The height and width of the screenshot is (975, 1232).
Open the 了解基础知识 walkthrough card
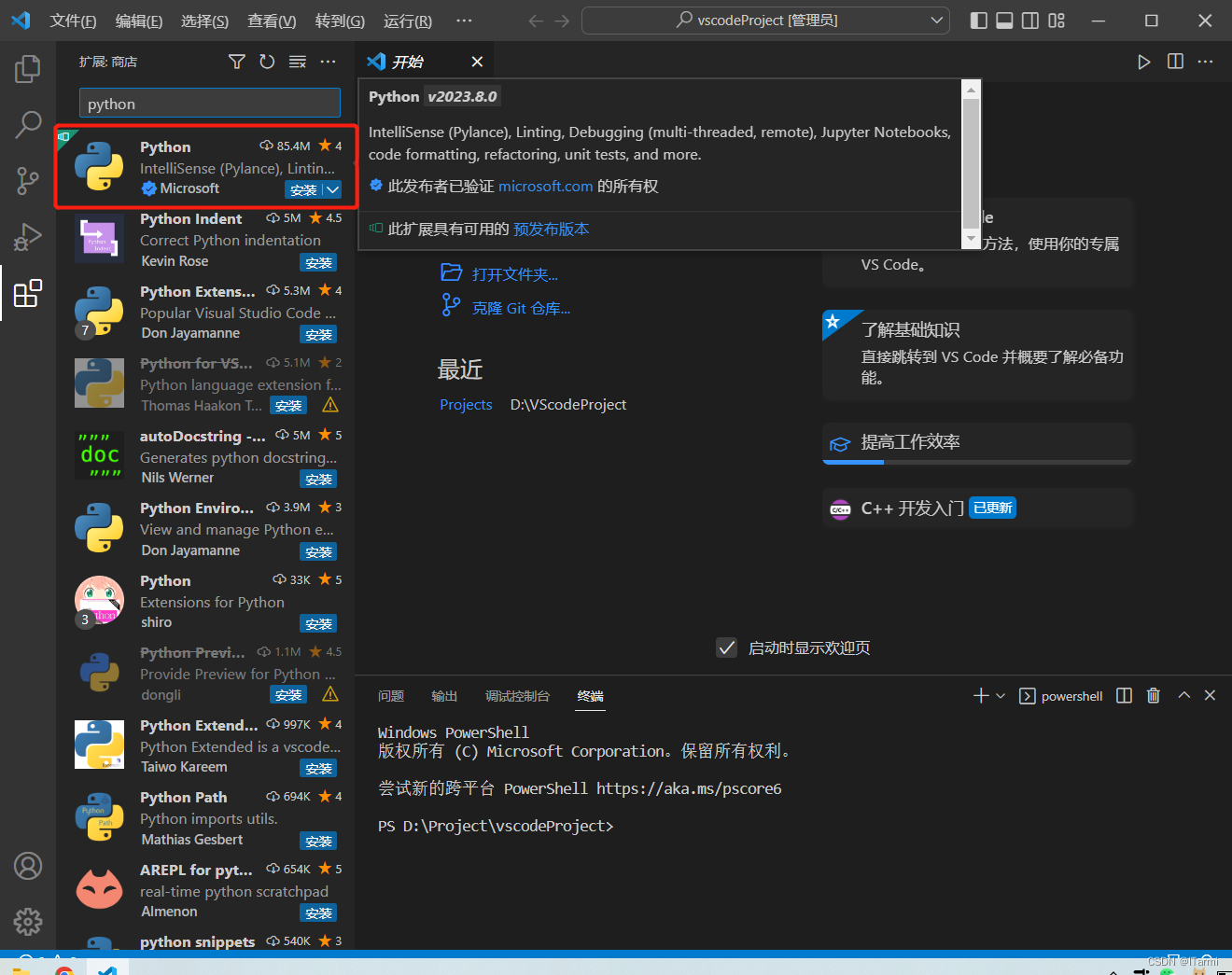tap(977, 355)
